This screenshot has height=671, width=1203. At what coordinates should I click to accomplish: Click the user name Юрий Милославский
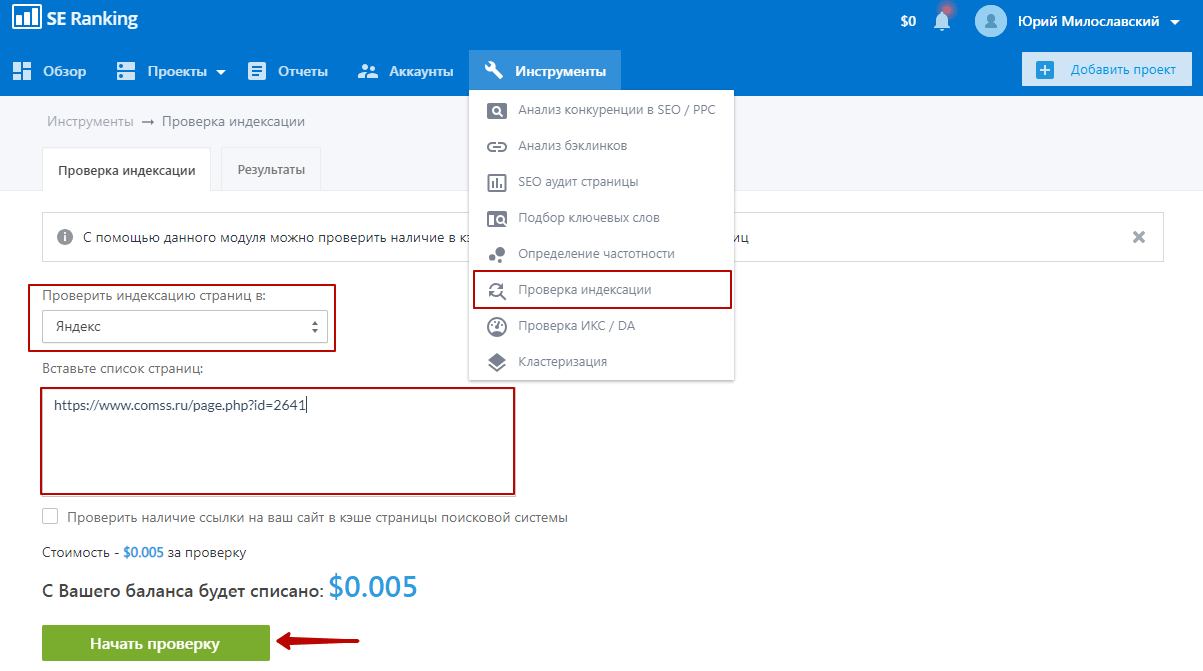1088,21
